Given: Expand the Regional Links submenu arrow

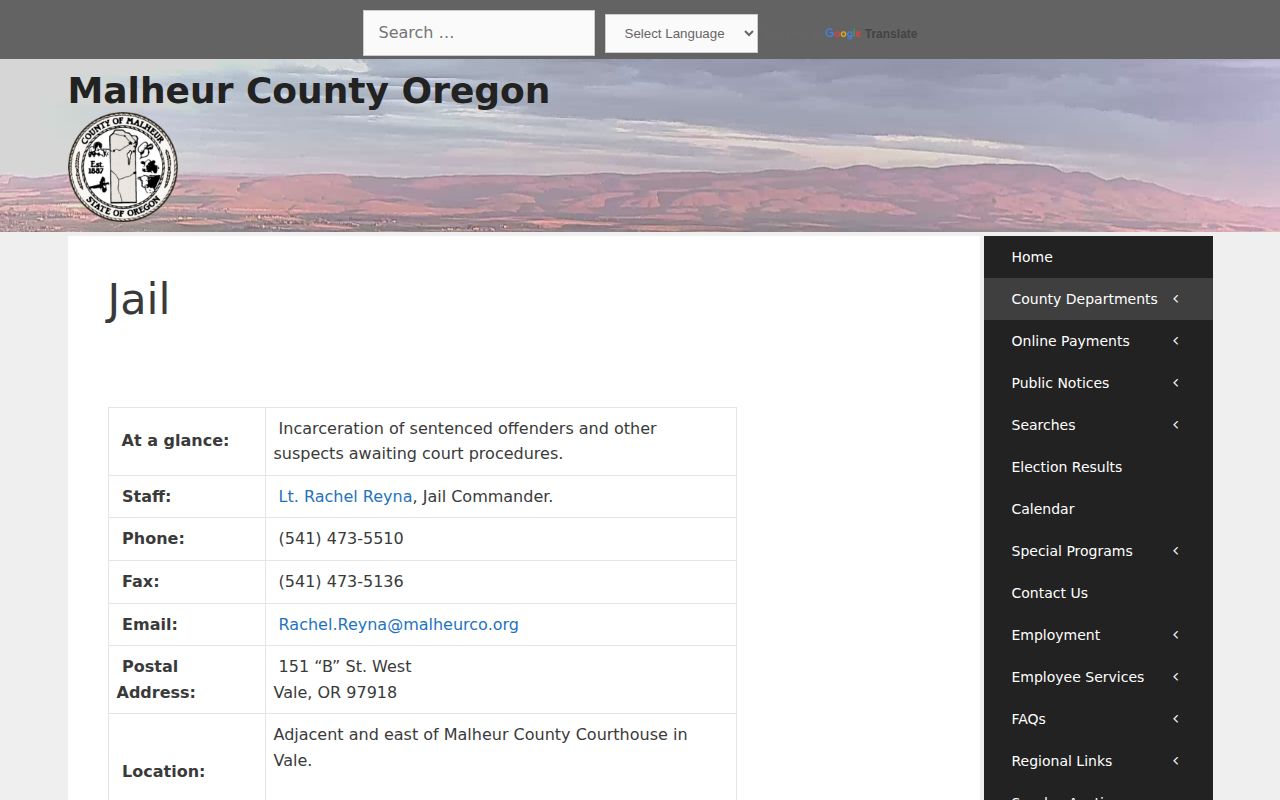Looking at the screenshot, I should click(1176, 761).
